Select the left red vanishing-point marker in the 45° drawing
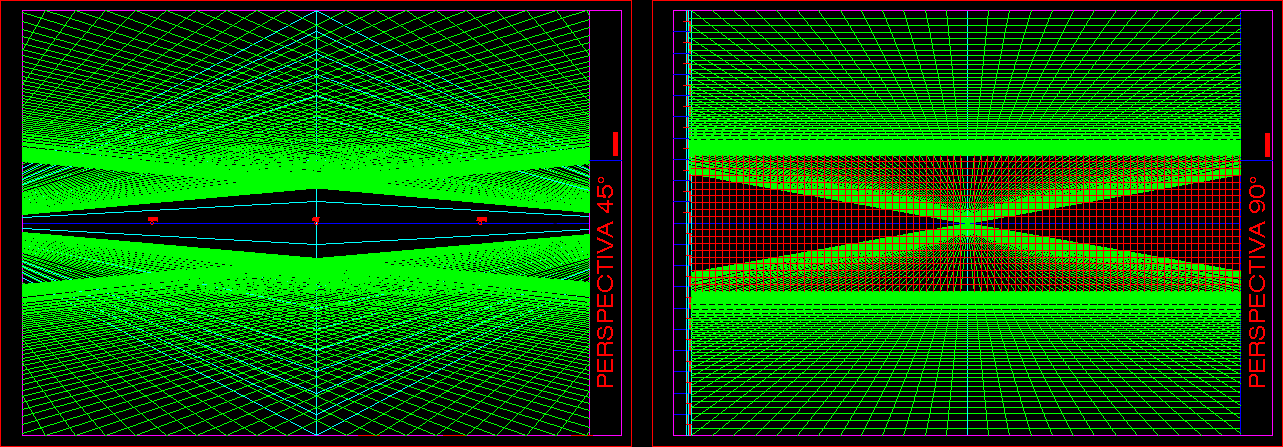Image resolution: width=1283 pixels, height=447 pixels. coord(153,219)
